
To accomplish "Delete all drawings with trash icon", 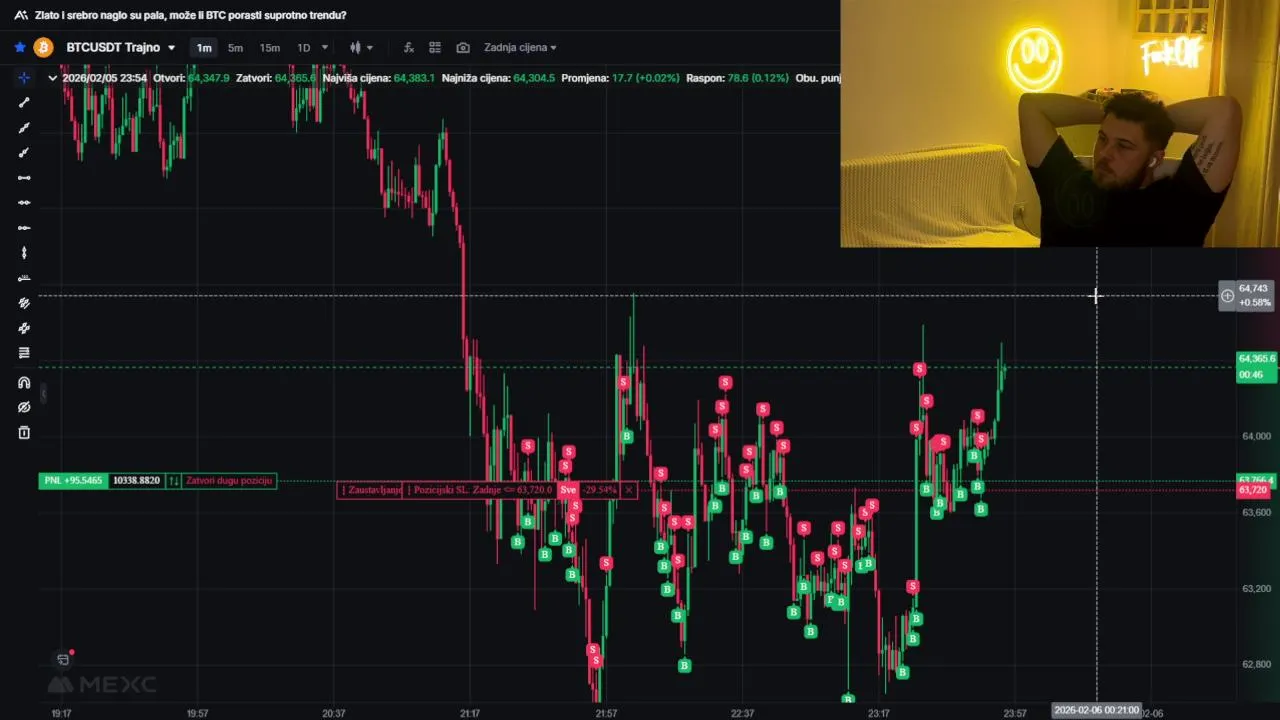I will point(24,433).
